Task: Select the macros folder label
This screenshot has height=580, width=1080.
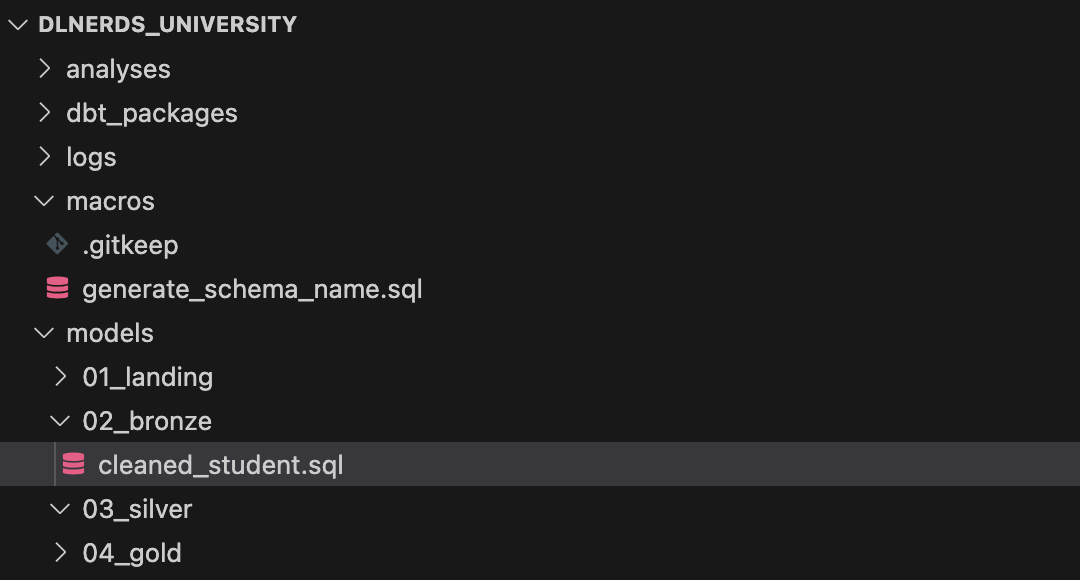Action: click(110, 200)
